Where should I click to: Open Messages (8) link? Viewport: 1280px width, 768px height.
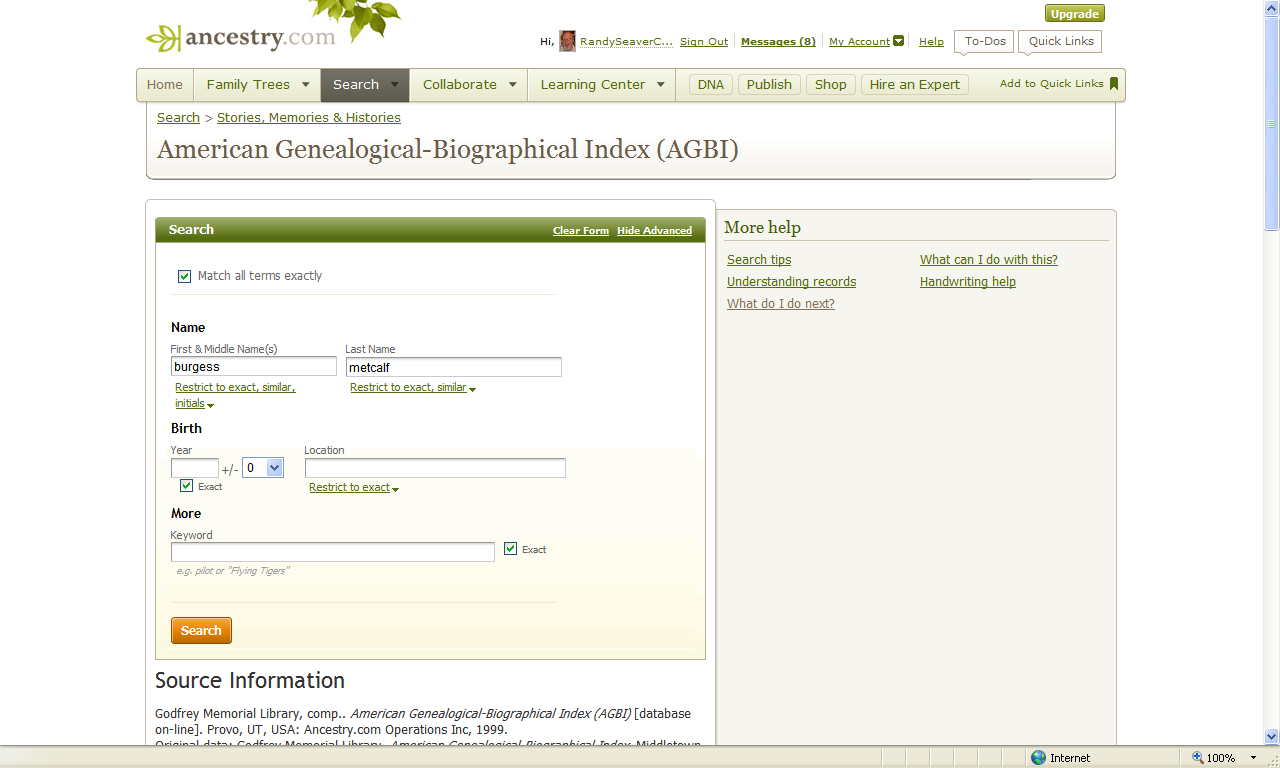pyautogui.click(x=778, y=42)
